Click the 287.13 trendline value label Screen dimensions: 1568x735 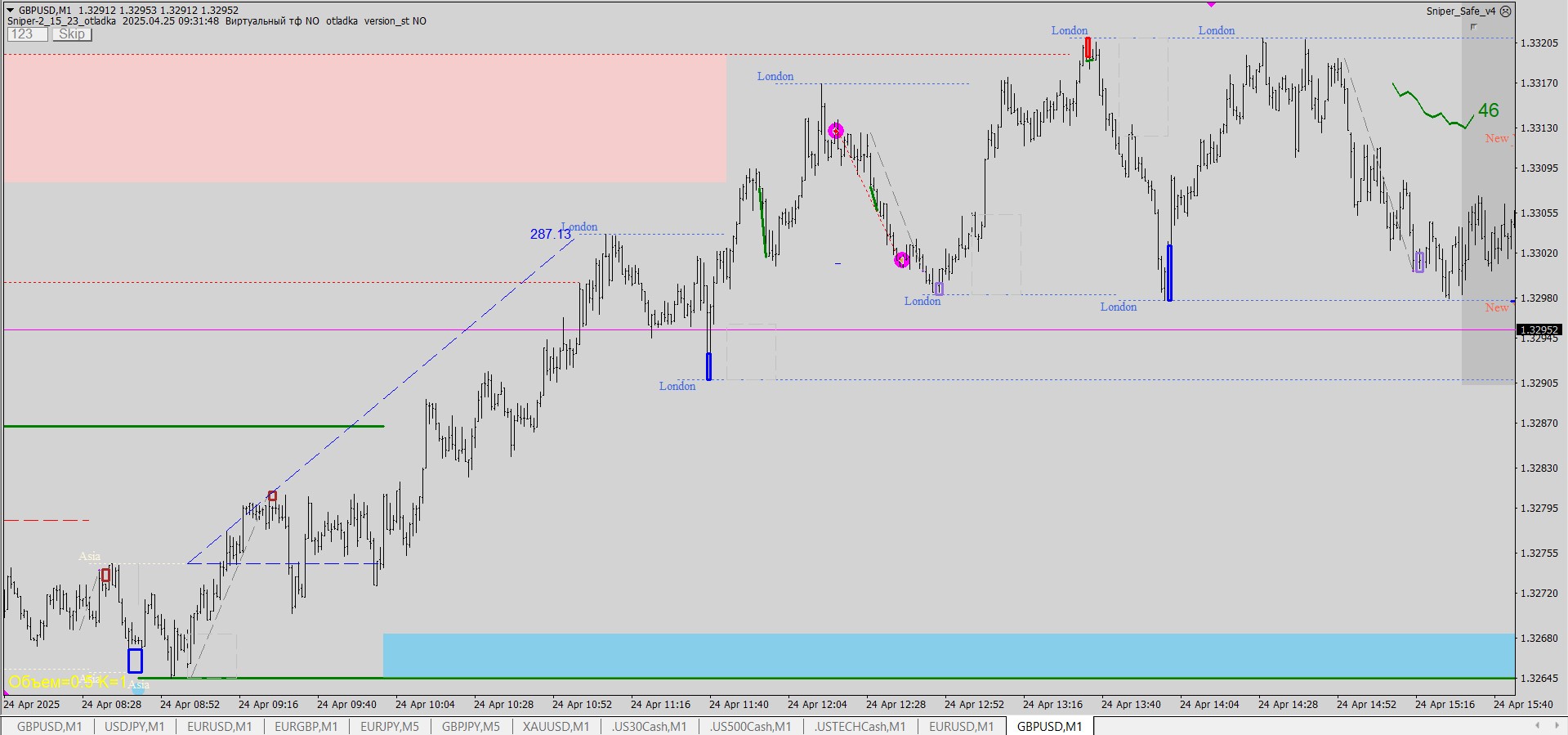[550, 235]
